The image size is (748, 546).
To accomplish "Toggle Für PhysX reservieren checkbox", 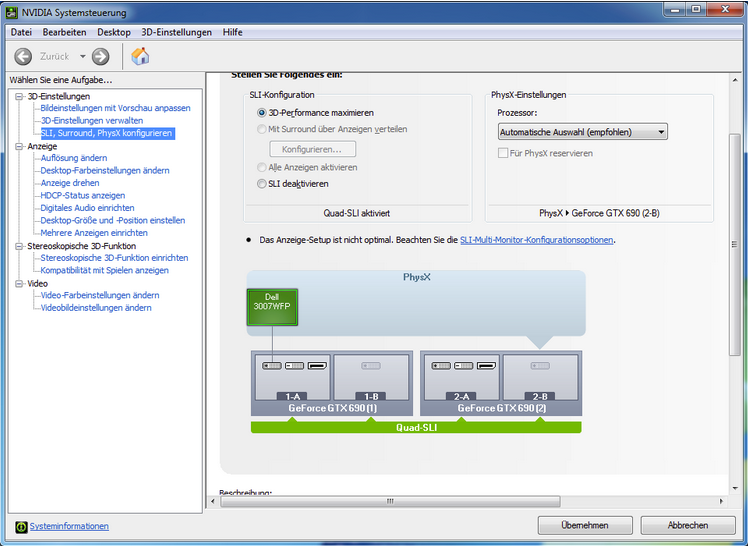I will coord(503,153).
